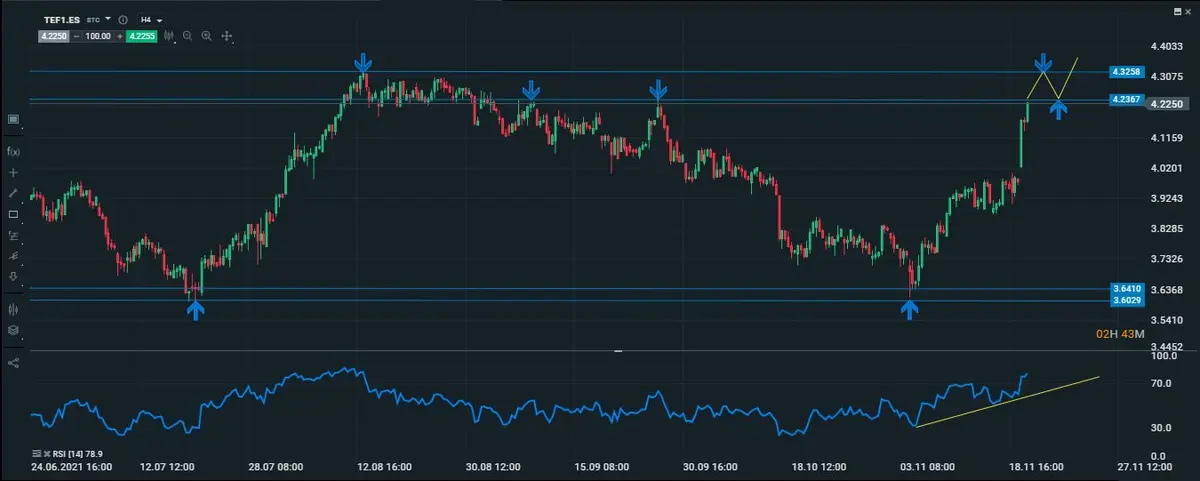Image resolution: width=1200 pixels, height=481 pixels.
Task: Increase volume with the plus button
Action: click(x=118, y=36)
